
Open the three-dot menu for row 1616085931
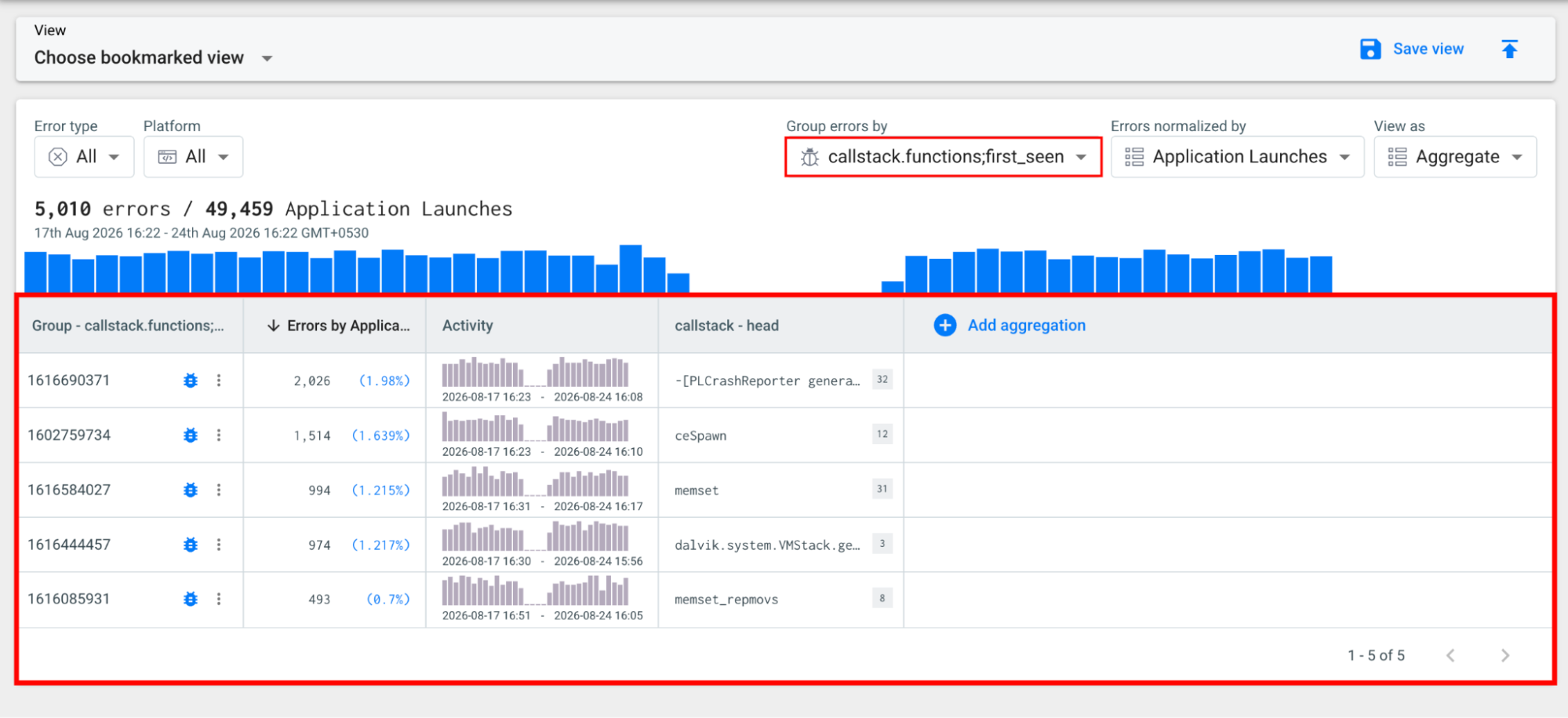point(219,599)
